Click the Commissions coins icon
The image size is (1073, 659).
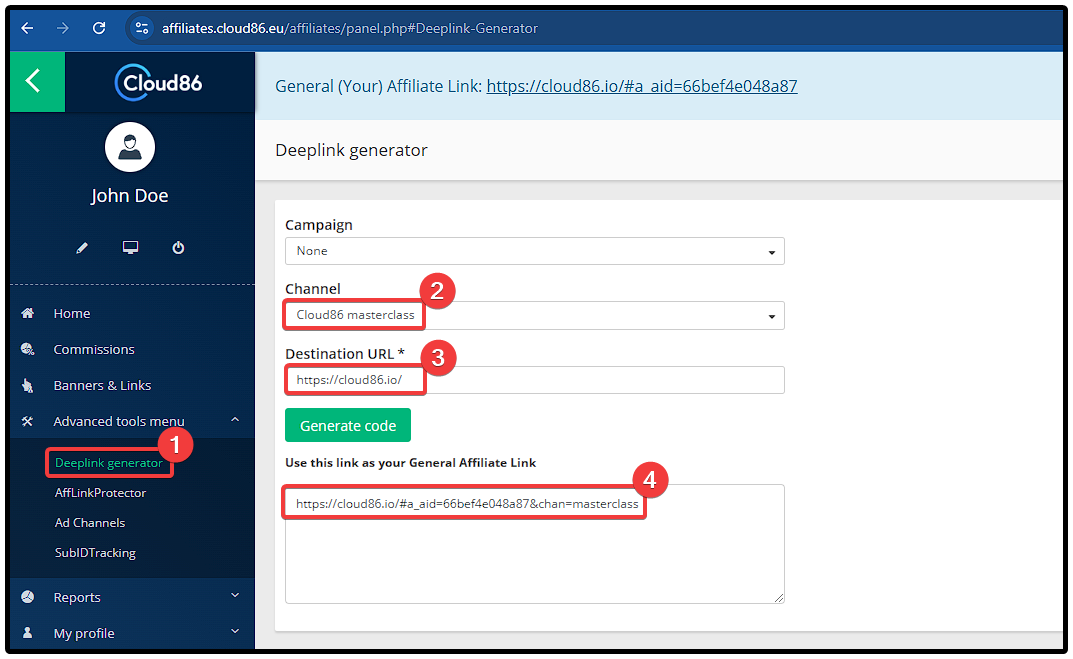27,349
